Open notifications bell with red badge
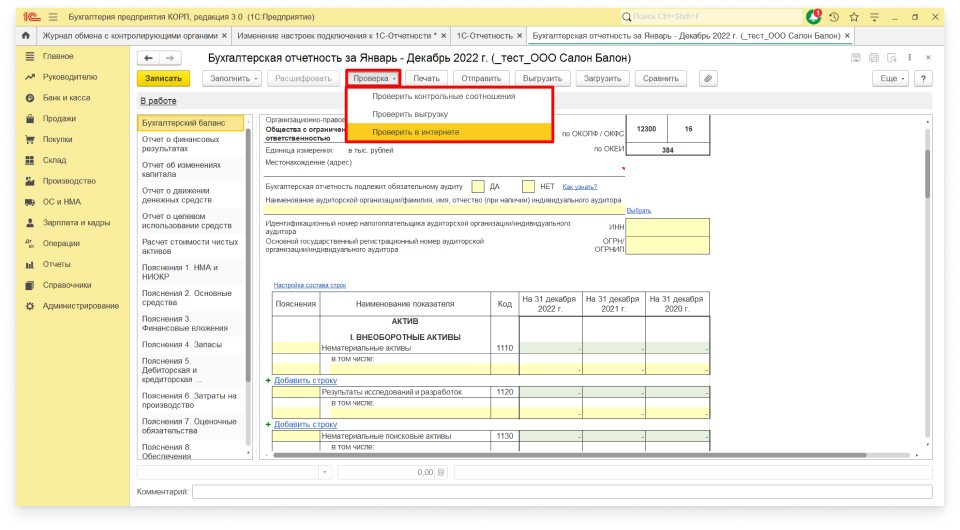This screenshot has height=530, width=960. [x=813, y=17]
